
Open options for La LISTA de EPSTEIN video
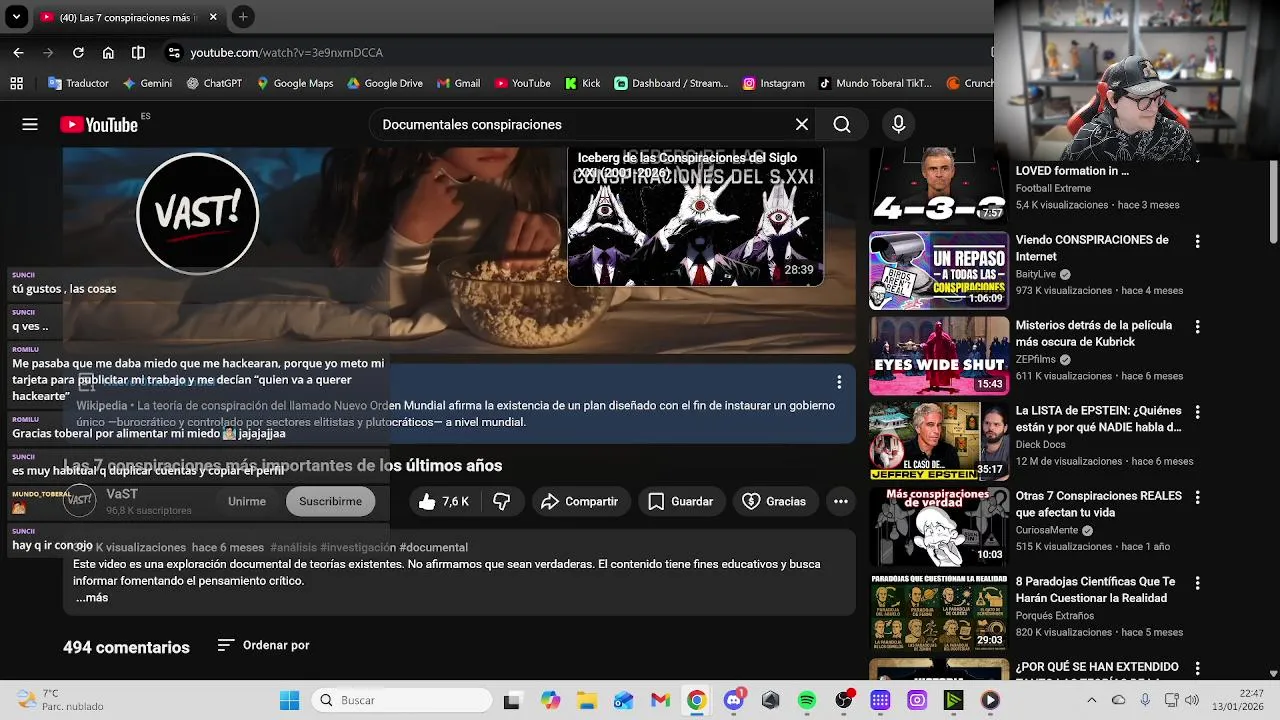1197,412
